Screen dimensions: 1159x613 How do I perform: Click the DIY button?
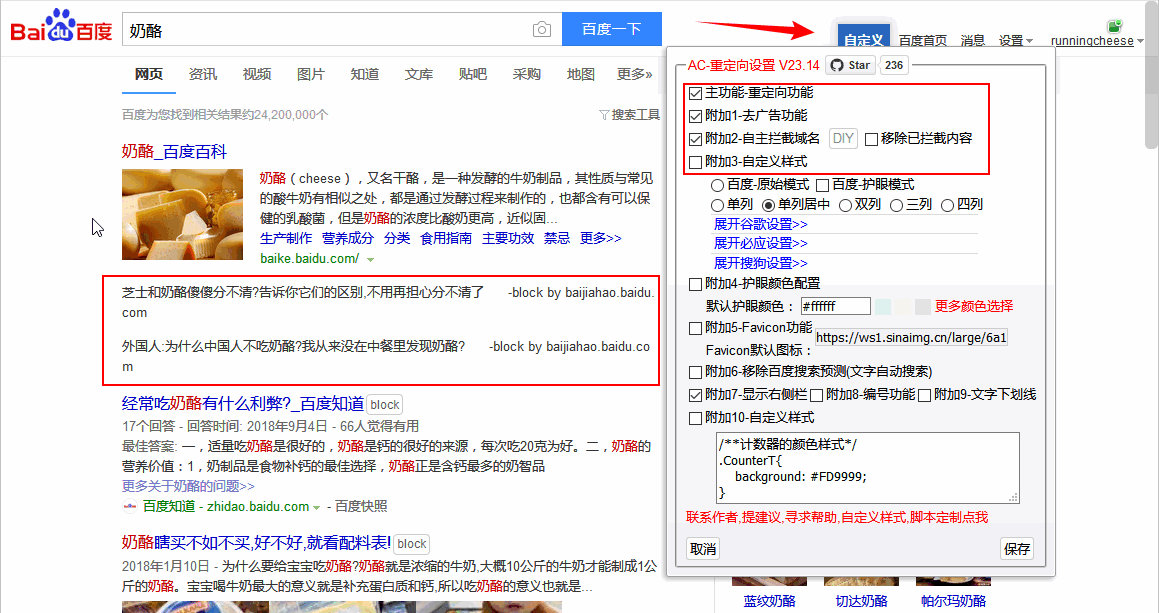(843, 138)
